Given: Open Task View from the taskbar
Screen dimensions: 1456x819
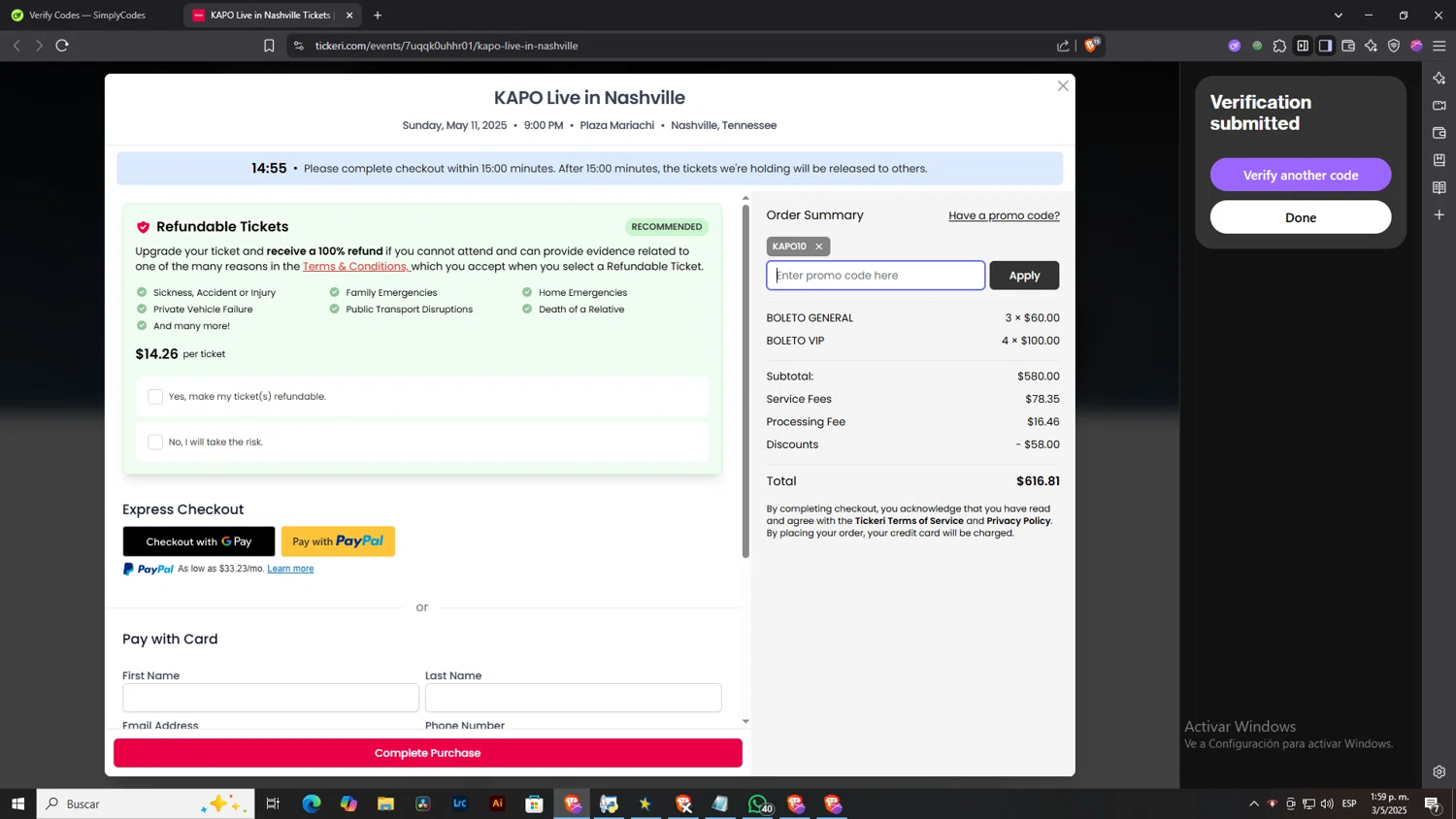Looking at the screenshot, I should pos(273,803).
